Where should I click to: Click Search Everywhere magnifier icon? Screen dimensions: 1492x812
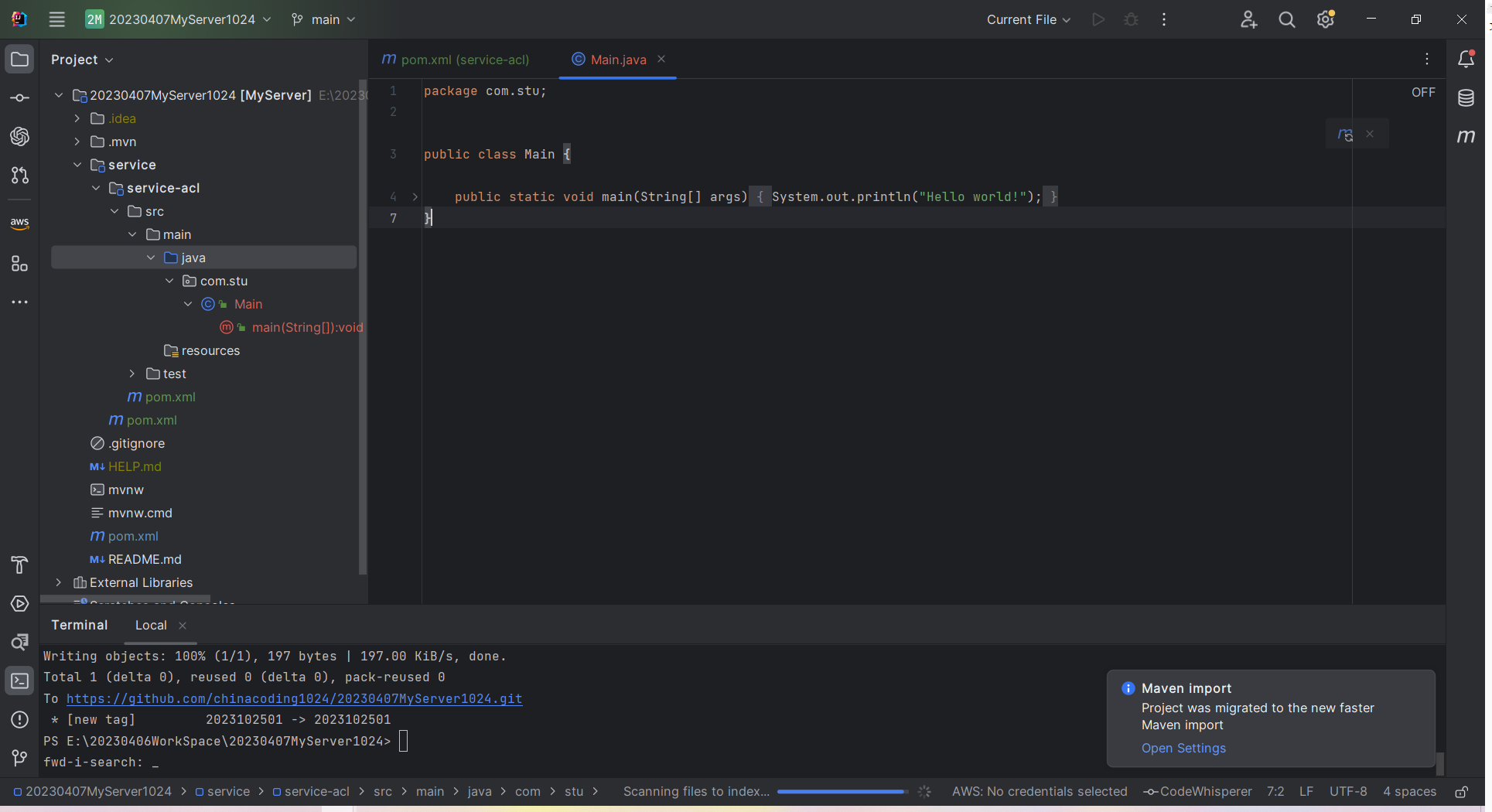(x=1286, y=20)
